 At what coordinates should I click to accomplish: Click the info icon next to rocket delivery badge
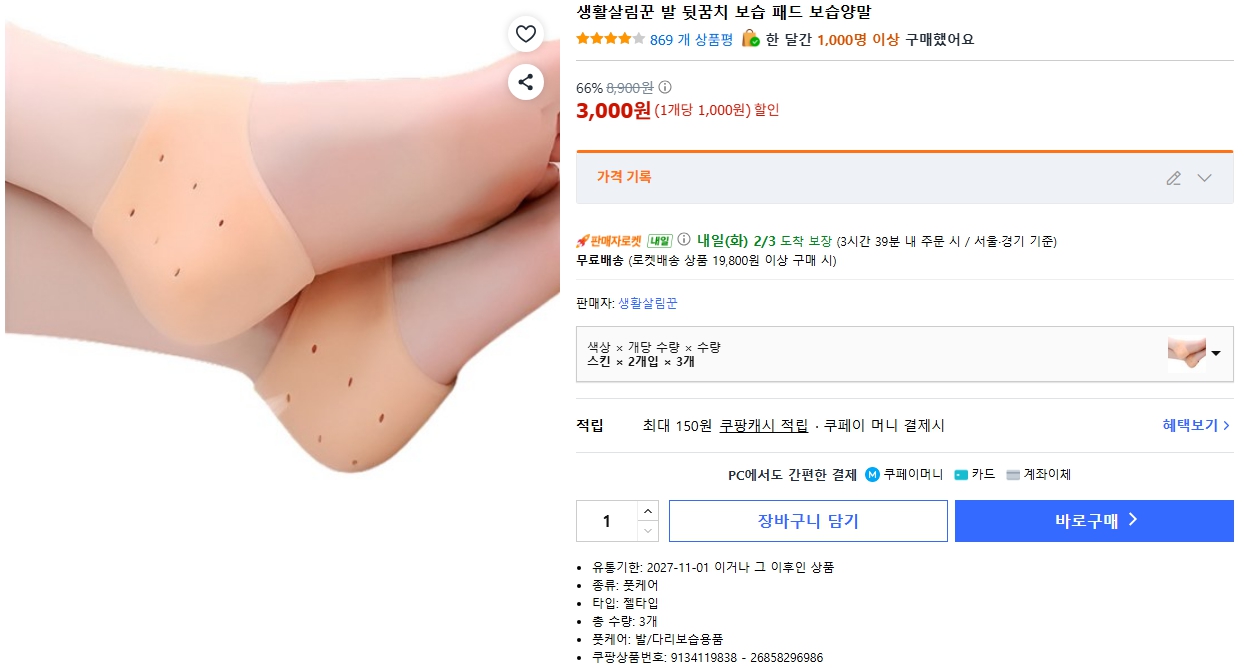(x=684, y=240)
